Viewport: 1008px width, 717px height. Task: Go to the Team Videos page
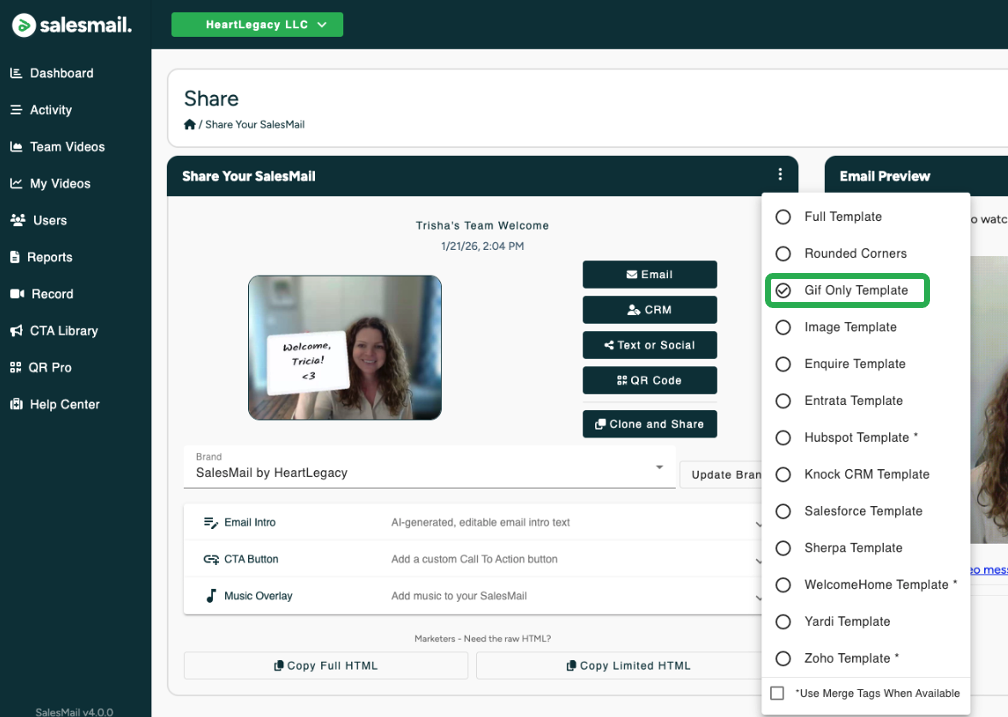click(66, 147)
